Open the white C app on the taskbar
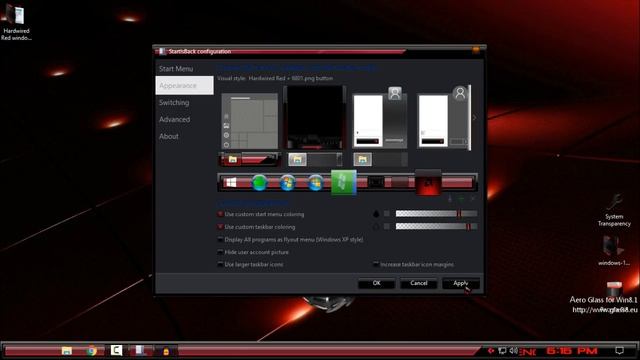640x360 pixels. point(116,351)
